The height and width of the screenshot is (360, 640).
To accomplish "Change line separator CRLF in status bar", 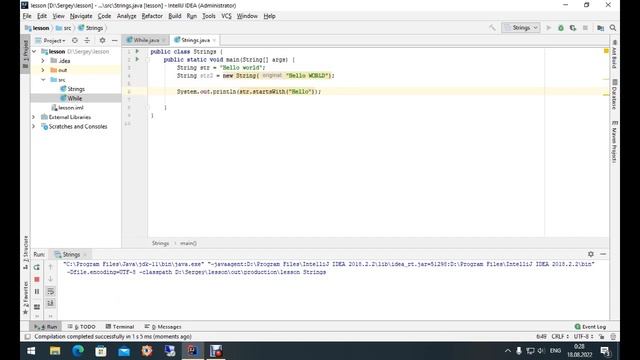I will click(560, 337).
